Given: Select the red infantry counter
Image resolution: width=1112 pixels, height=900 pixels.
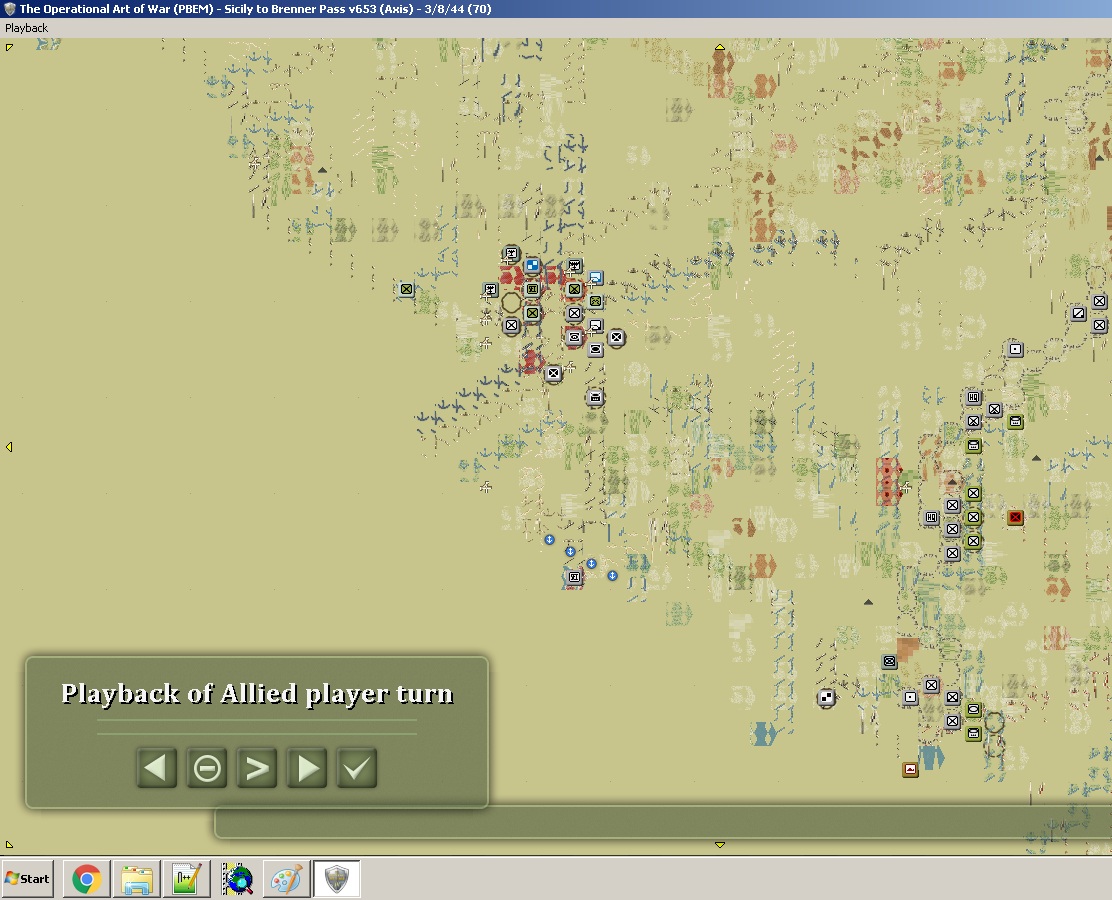Looking at the screenshot, I should (x=1016, y=517).
